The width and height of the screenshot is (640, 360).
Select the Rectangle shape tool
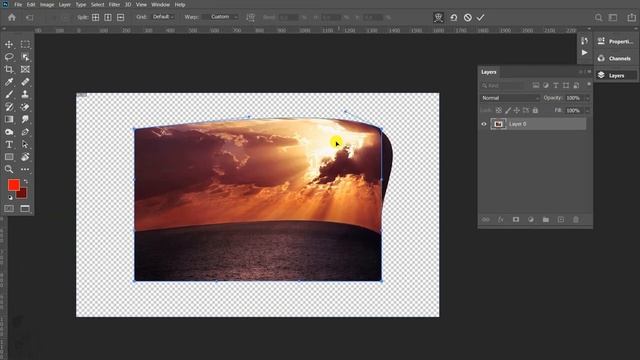click(9, 157)
